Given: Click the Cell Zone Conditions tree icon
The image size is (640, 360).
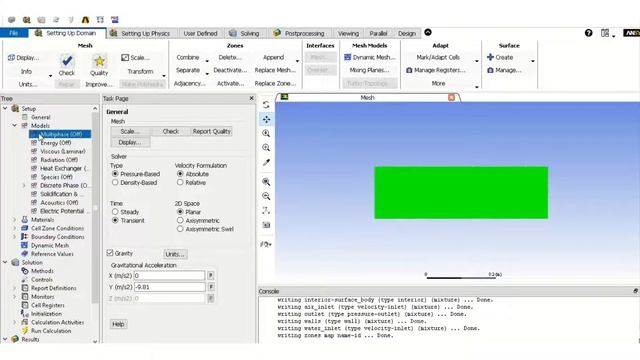Looking at the screenshot, I should [24, 228].
